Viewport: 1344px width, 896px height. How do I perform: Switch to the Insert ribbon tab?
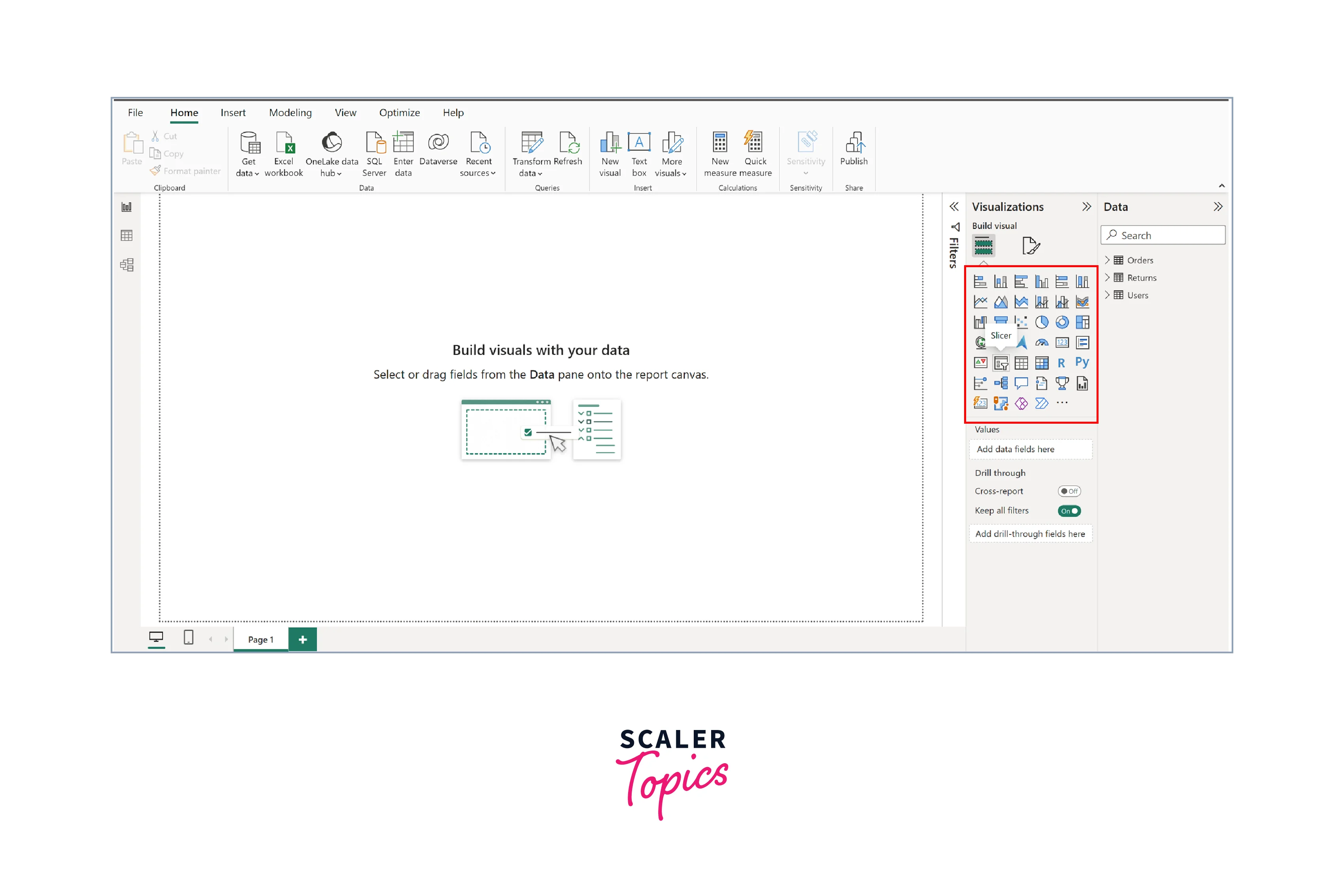[x=232, y=113]
